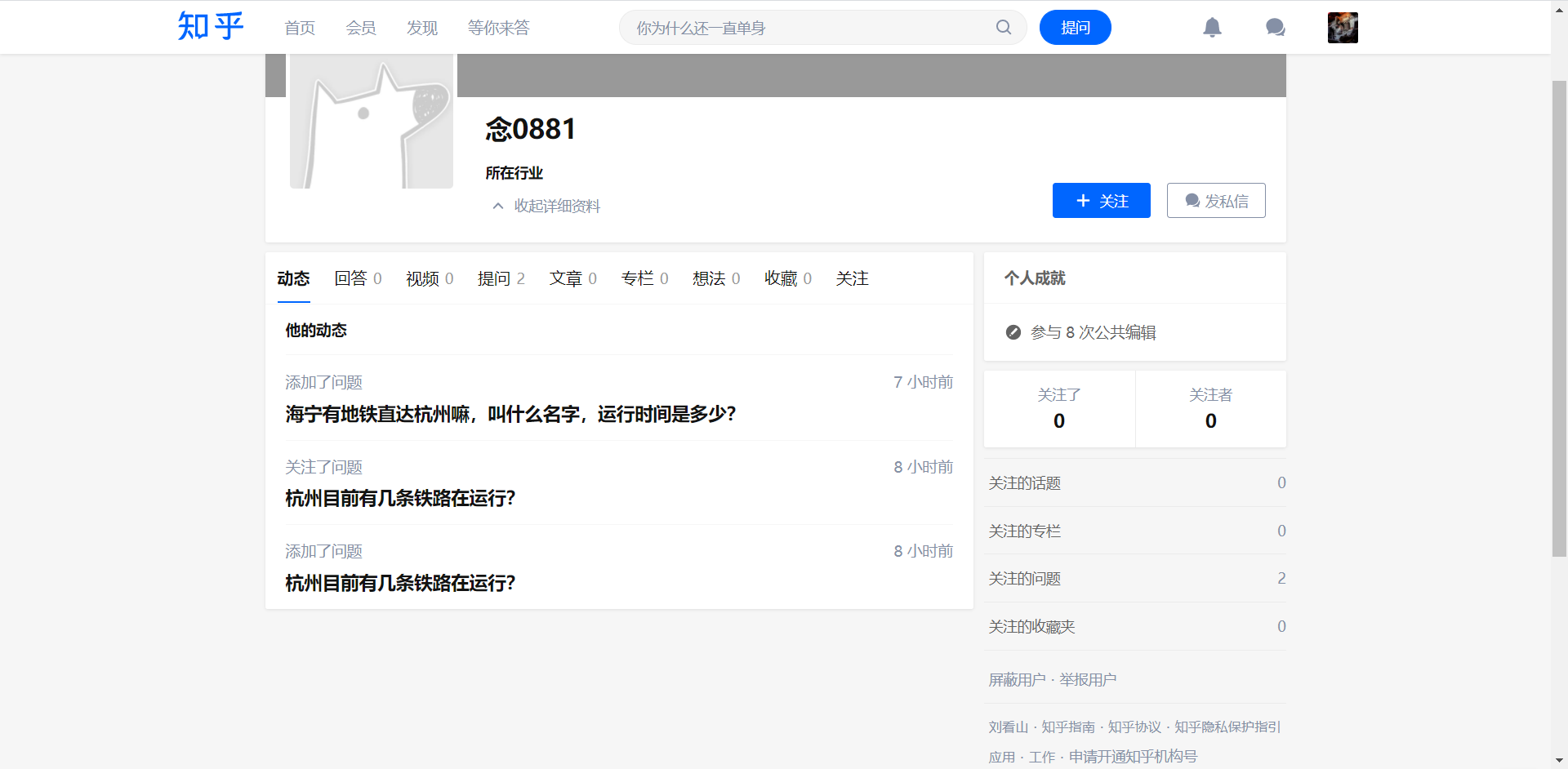Switch to the 文章 tab
The image size is (1568, 769).
point(573,278)
